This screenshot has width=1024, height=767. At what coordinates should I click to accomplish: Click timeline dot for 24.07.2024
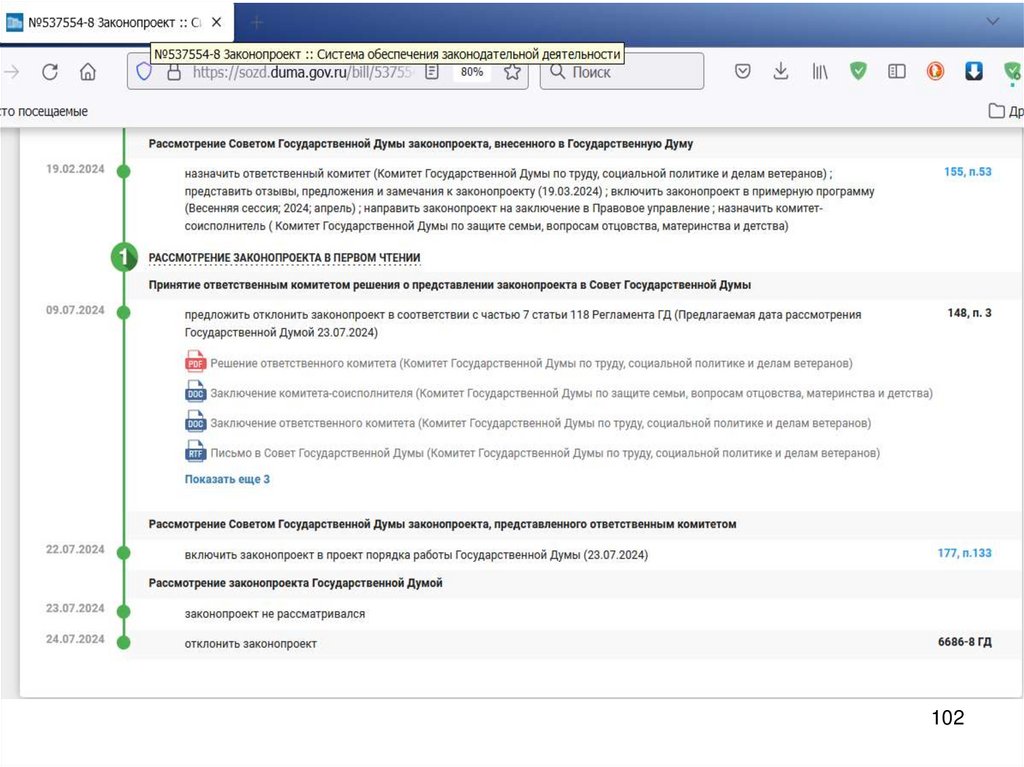click(x=123, y=642)
